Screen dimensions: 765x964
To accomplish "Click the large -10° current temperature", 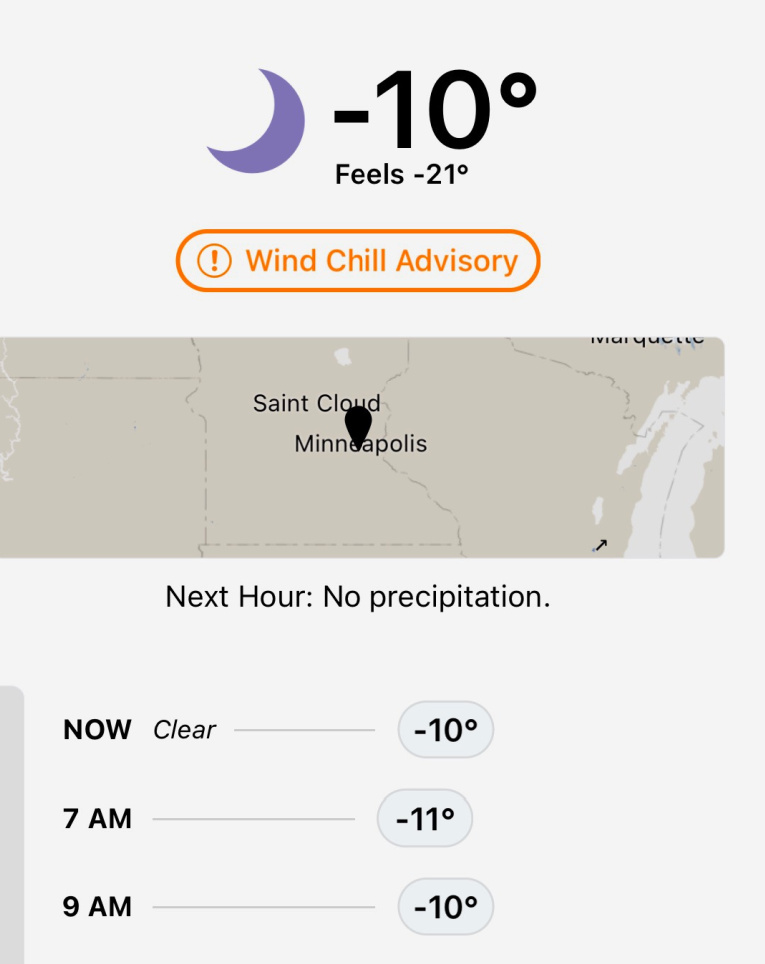I will (x=434, y=110).
